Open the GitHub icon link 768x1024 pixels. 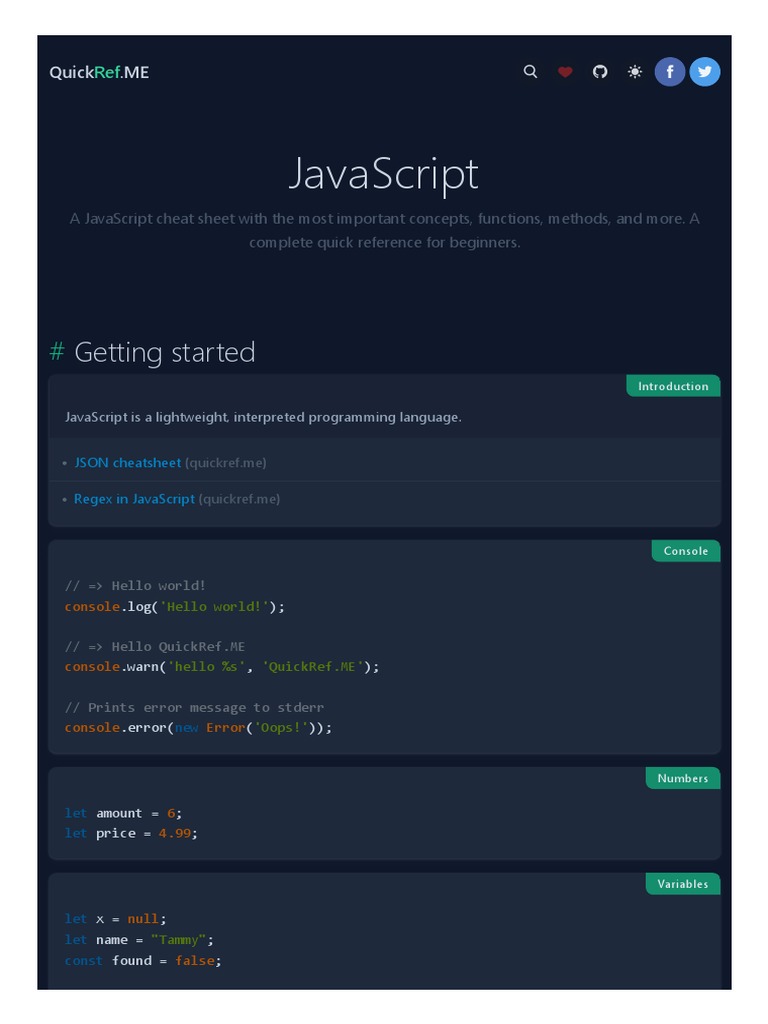click(x=600, y=72)
